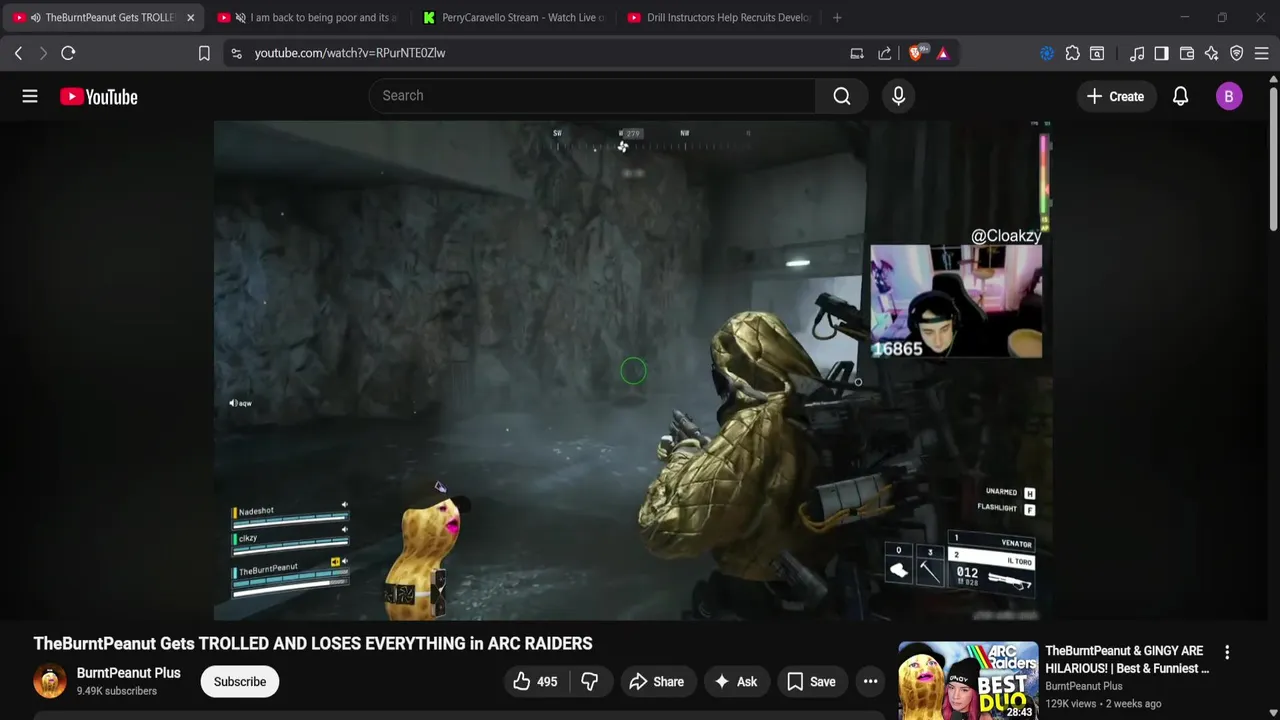Toggle the browser sidebar panel
Image resolution: width=1280 pixels, height=720 pixels.
pos(1161,53)
